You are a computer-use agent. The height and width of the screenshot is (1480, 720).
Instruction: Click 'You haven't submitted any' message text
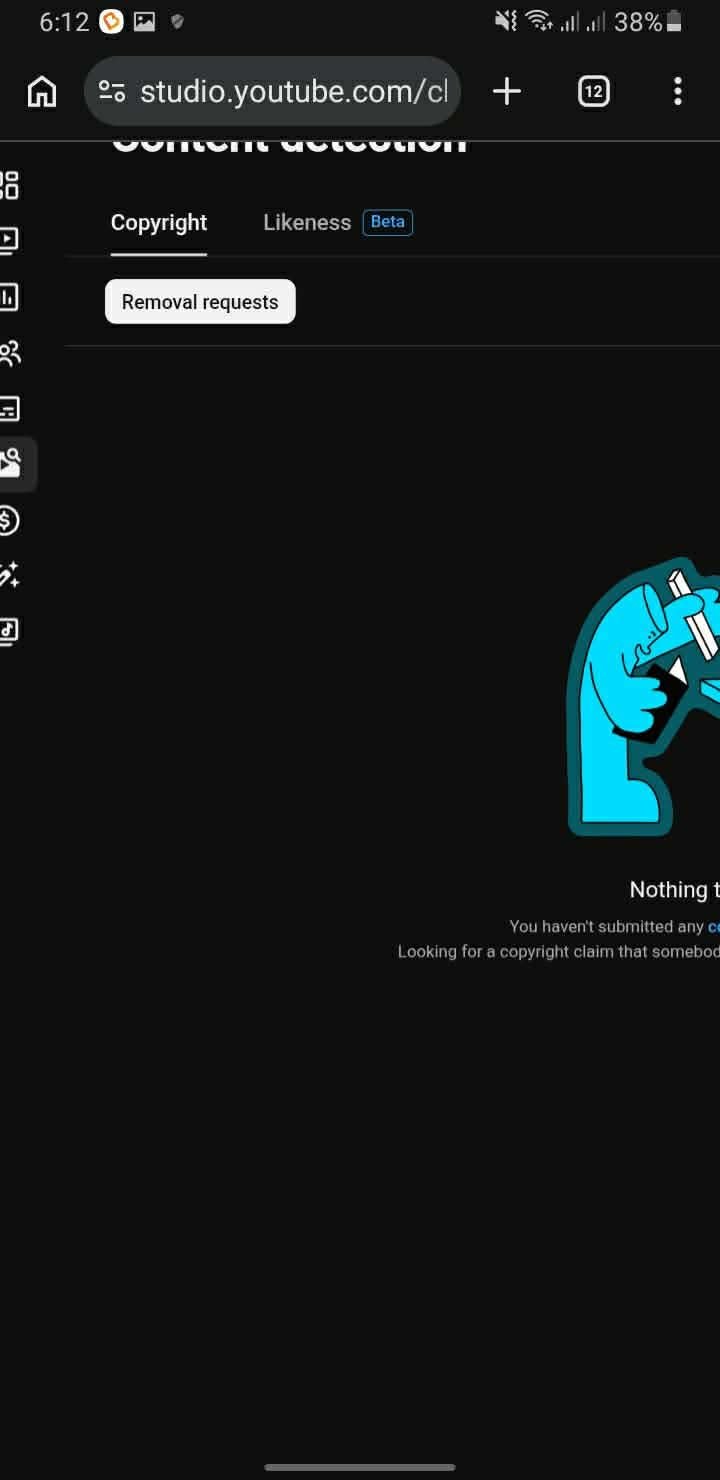(606, 927)
